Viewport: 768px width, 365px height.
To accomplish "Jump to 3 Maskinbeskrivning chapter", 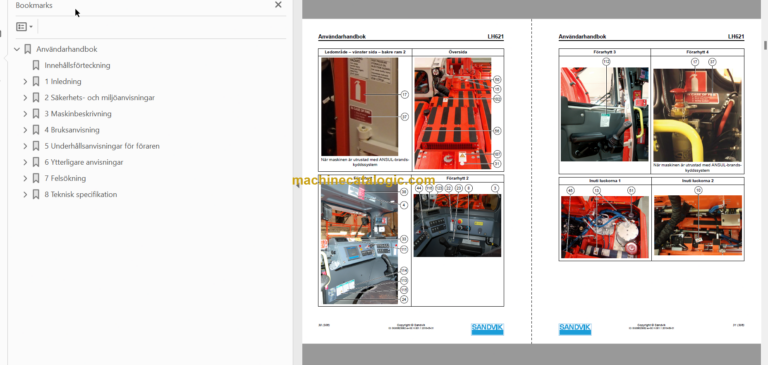I will click(78, 114).
